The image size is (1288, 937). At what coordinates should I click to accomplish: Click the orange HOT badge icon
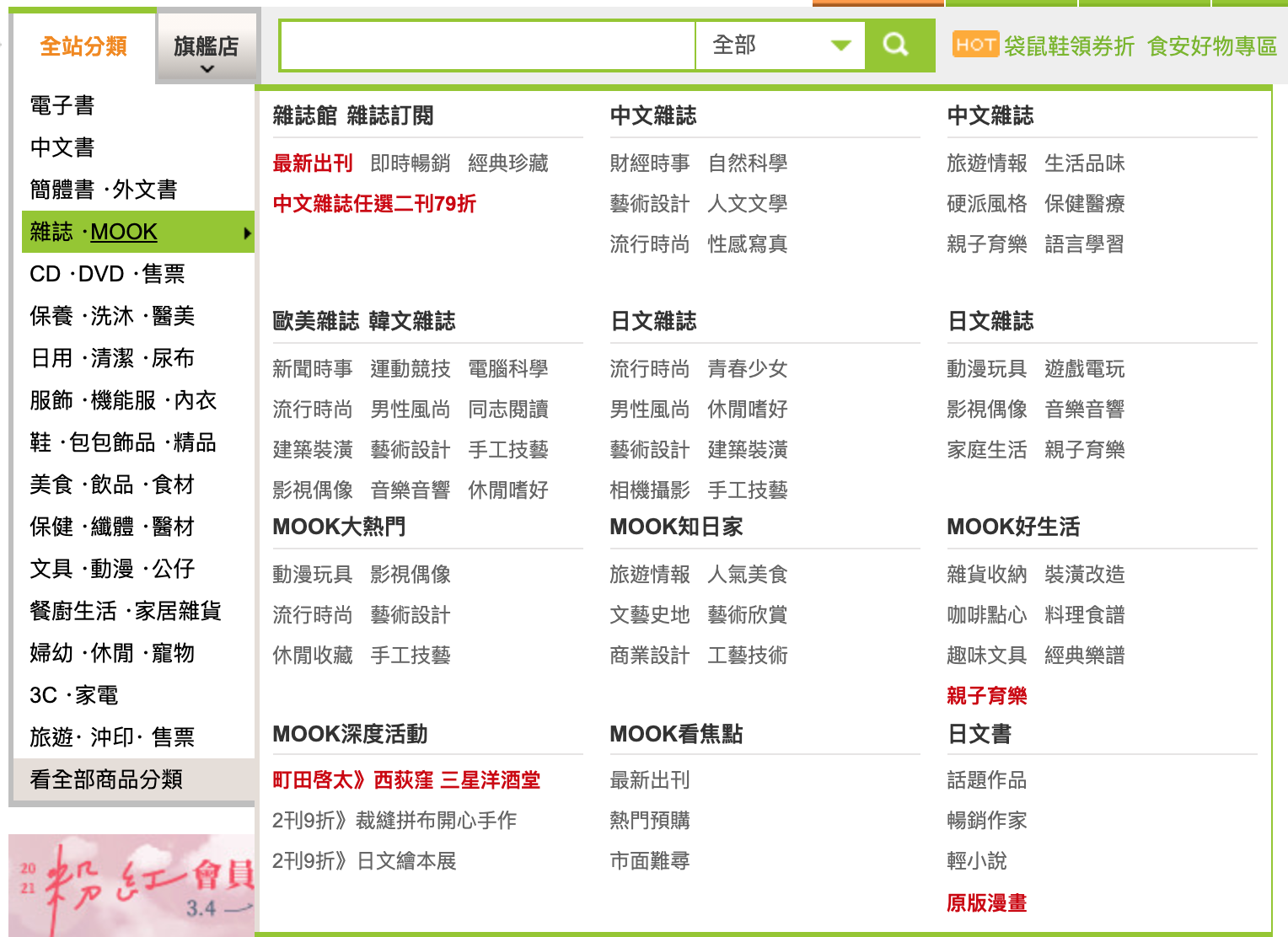975,45
